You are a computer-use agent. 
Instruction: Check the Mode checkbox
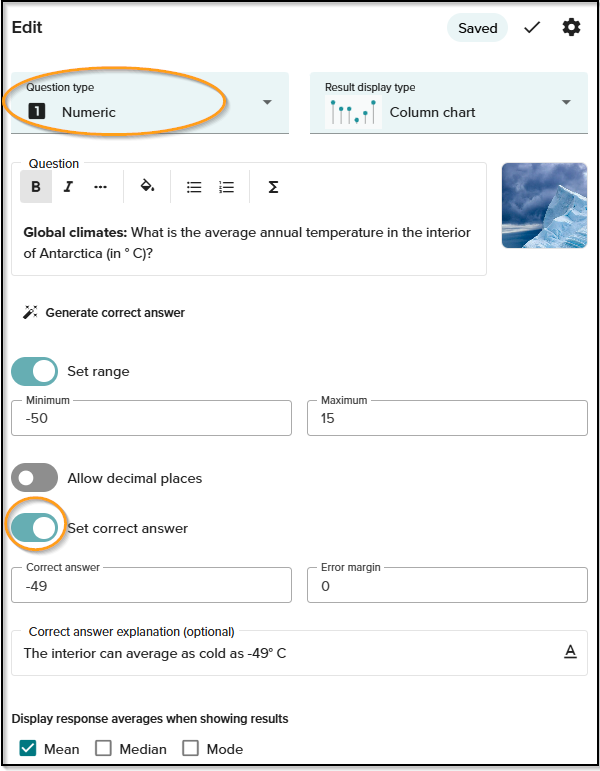coord(190,748)
